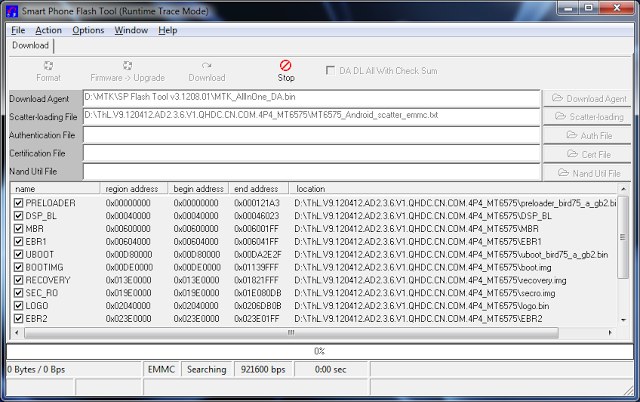
Task: Click the Auth File button
Action: pyautogui.click(x=587, y=135)
